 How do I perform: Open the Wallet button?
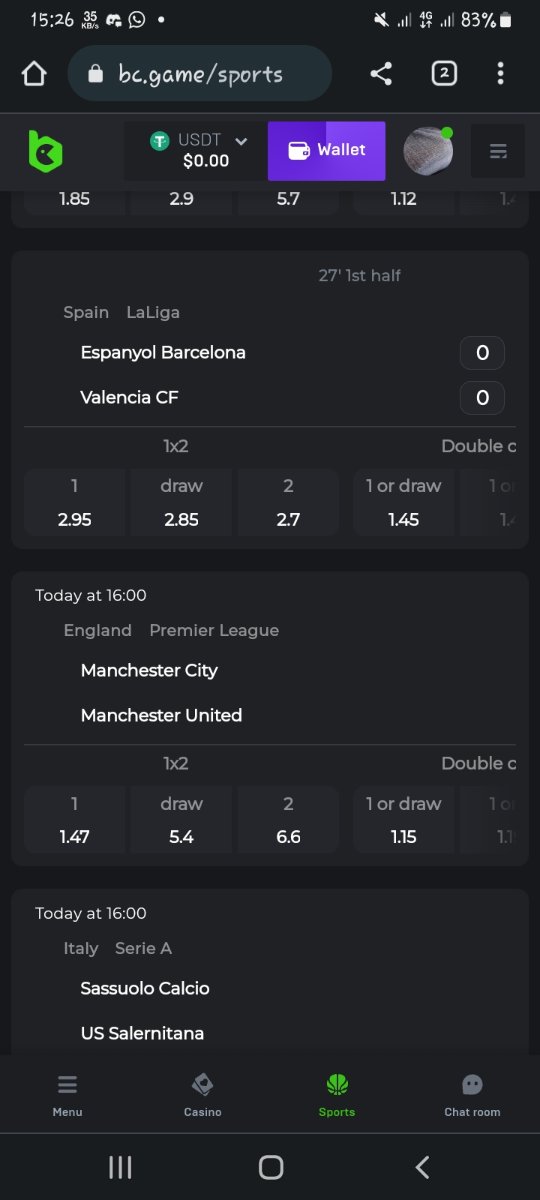tap(327, 151)
